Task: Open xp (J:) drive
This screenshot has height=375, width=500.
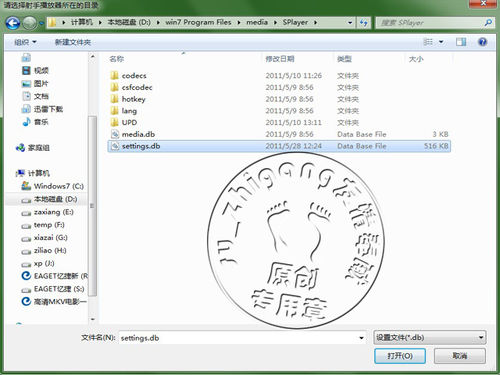Action: (x=38, y=263)
